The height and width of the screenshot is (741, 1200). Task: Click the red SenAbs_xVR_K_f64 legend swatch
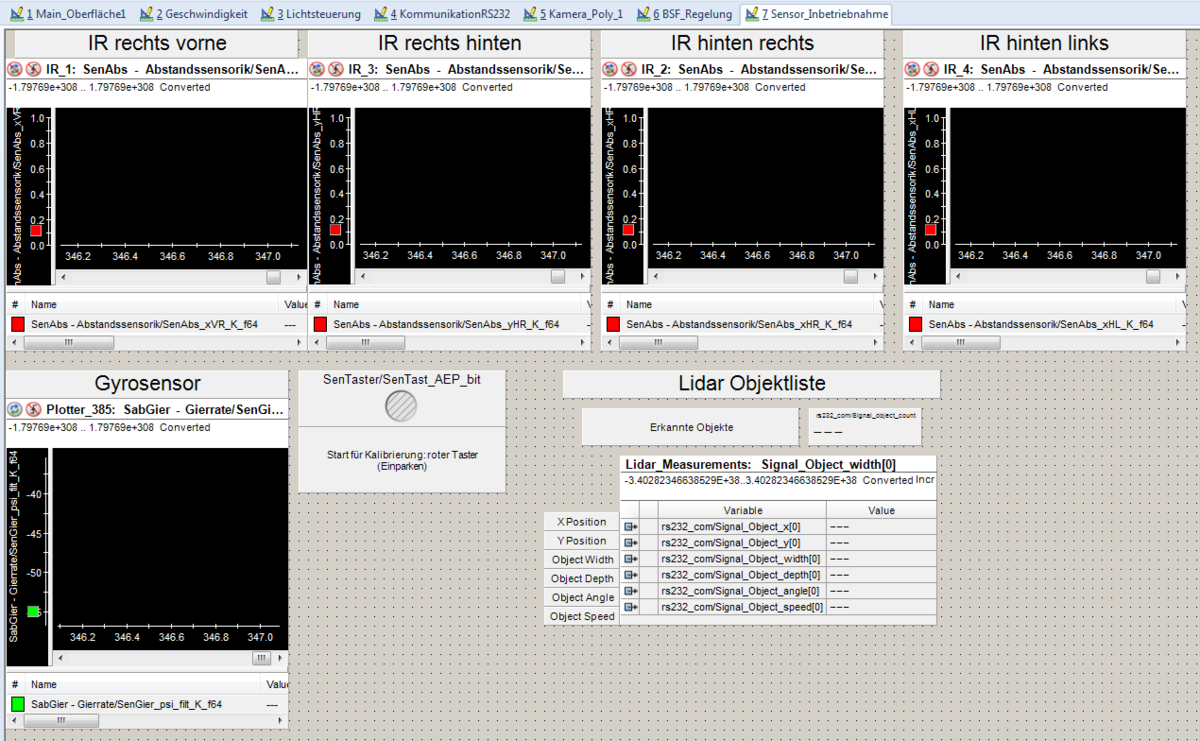(x=18, y=324)
